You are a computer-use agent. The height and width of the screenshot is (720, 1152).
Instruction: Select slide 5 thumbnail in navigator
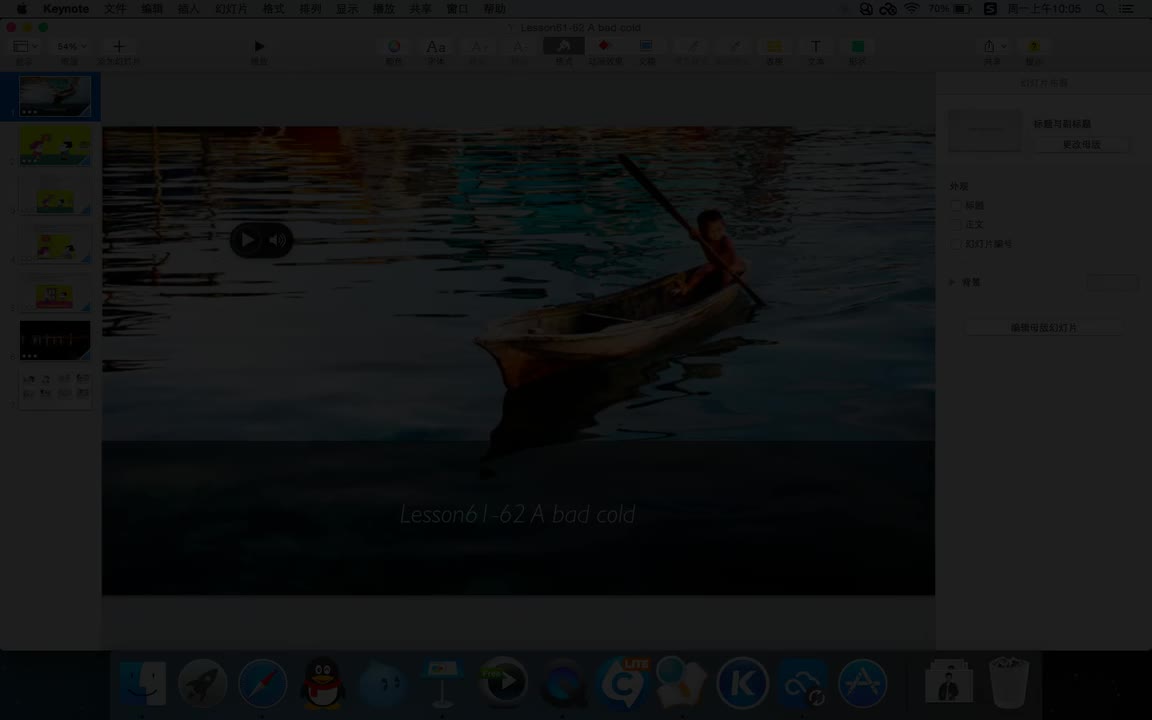(x=54, y=292)
